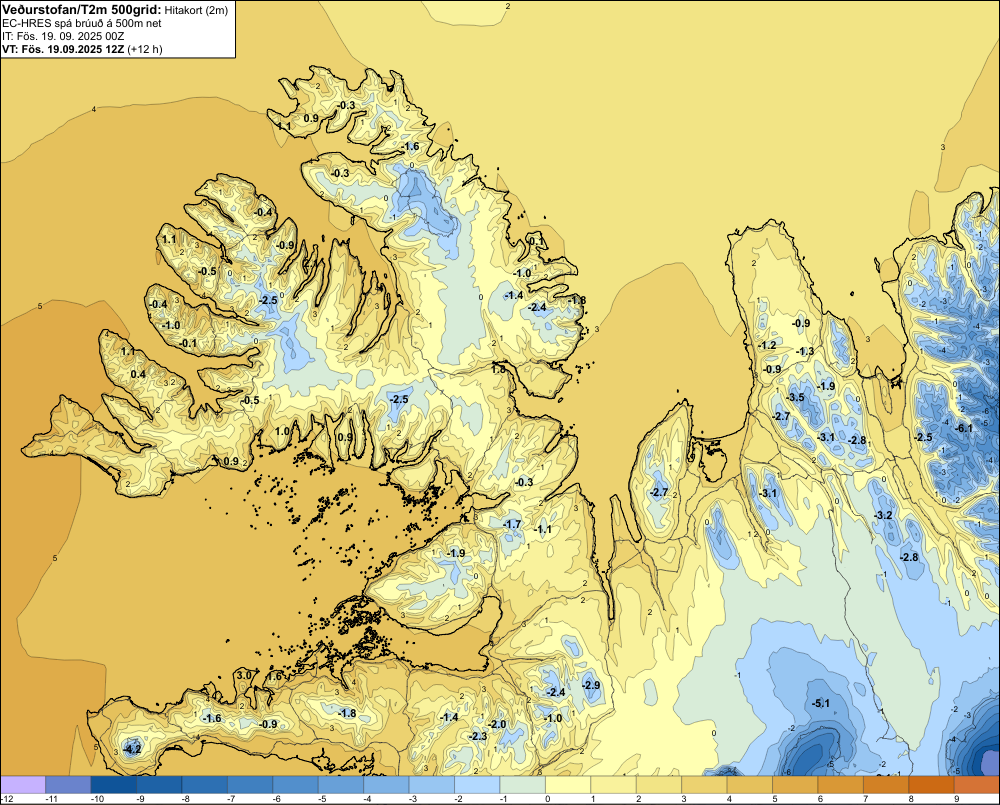Image resolution: width=1000 pixels, height=805 pixels.
Task: Click the temperature value 1.8
Action: [499, 369]
